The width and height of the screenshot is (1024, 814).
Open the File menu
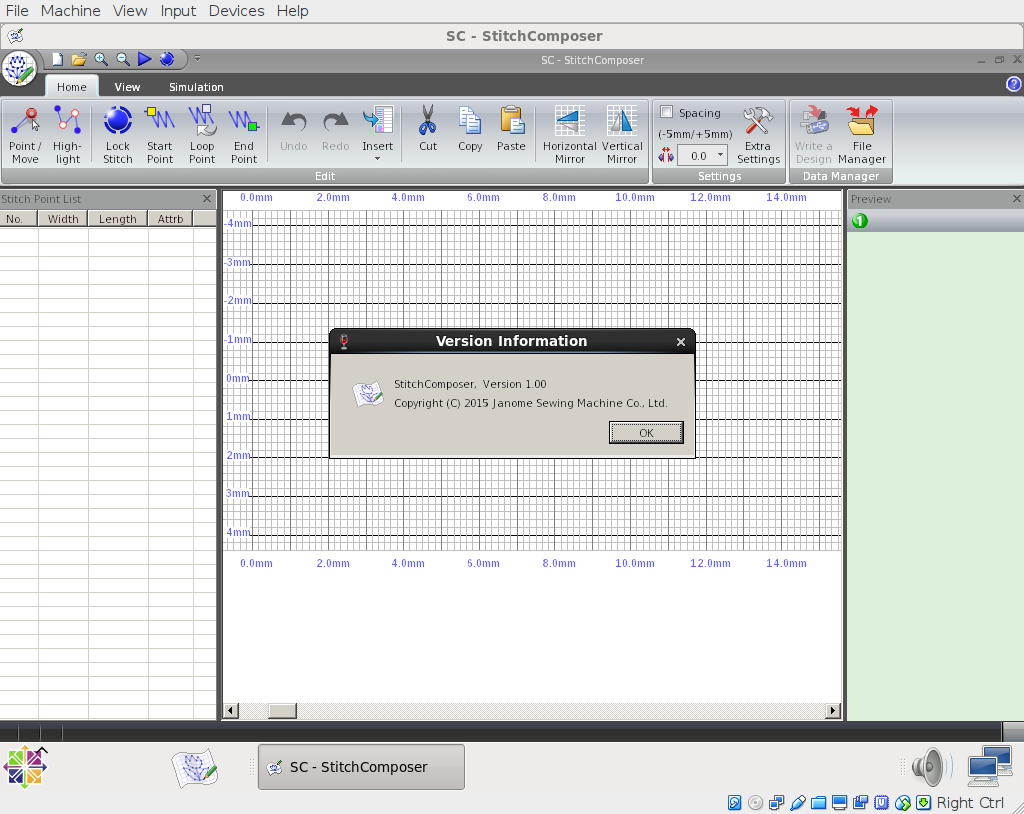coord(17,11)
